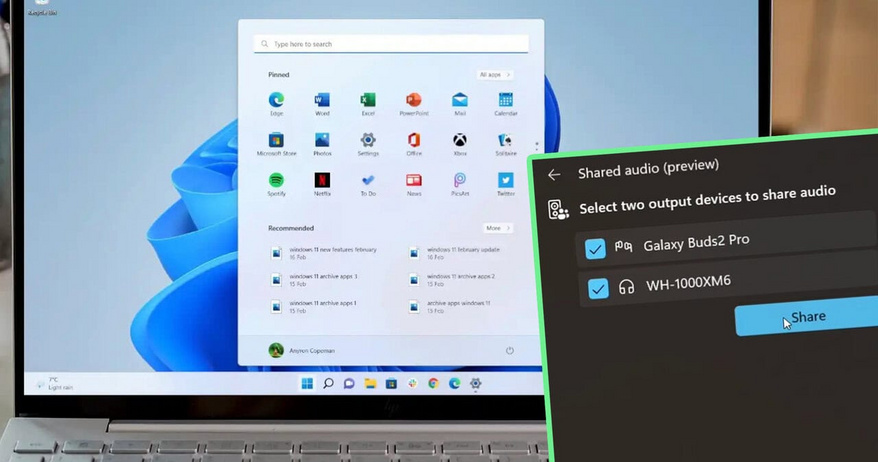
Task: Expand More recommended items
Action: (x=497, y=228)
